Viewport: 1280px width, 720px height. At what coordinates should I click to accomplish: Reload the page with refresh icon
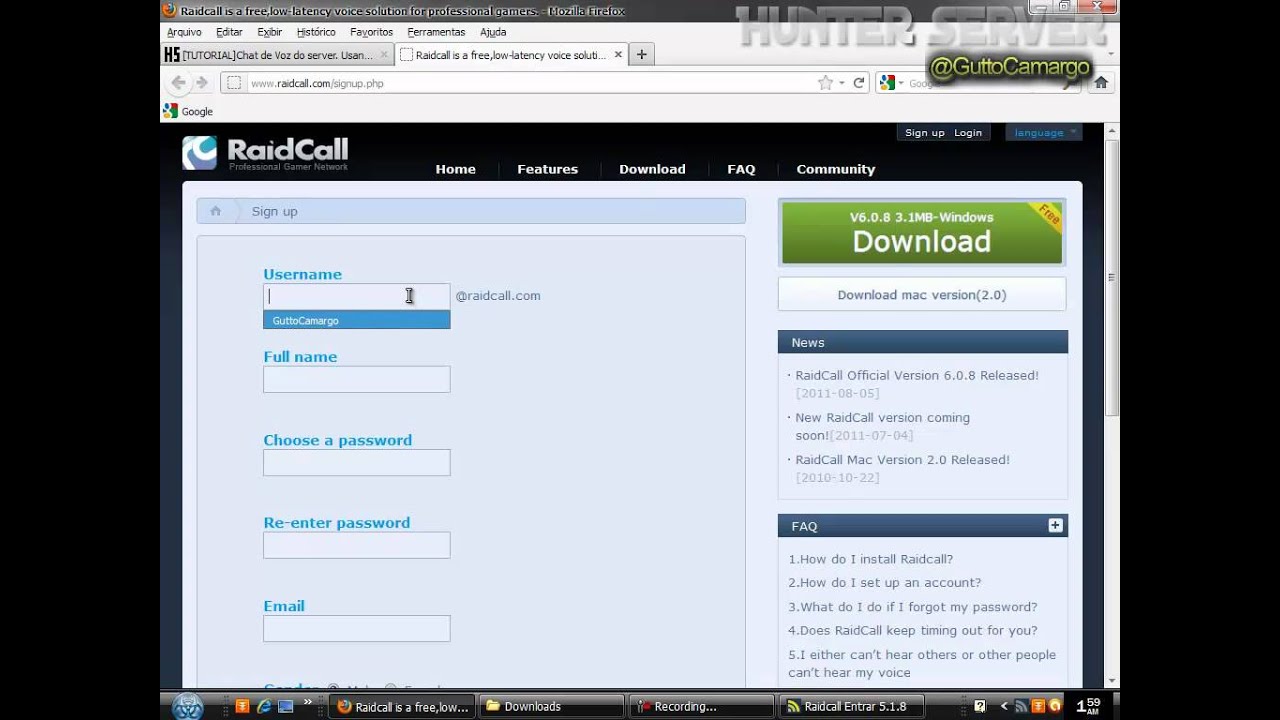(x=858, y=83)
